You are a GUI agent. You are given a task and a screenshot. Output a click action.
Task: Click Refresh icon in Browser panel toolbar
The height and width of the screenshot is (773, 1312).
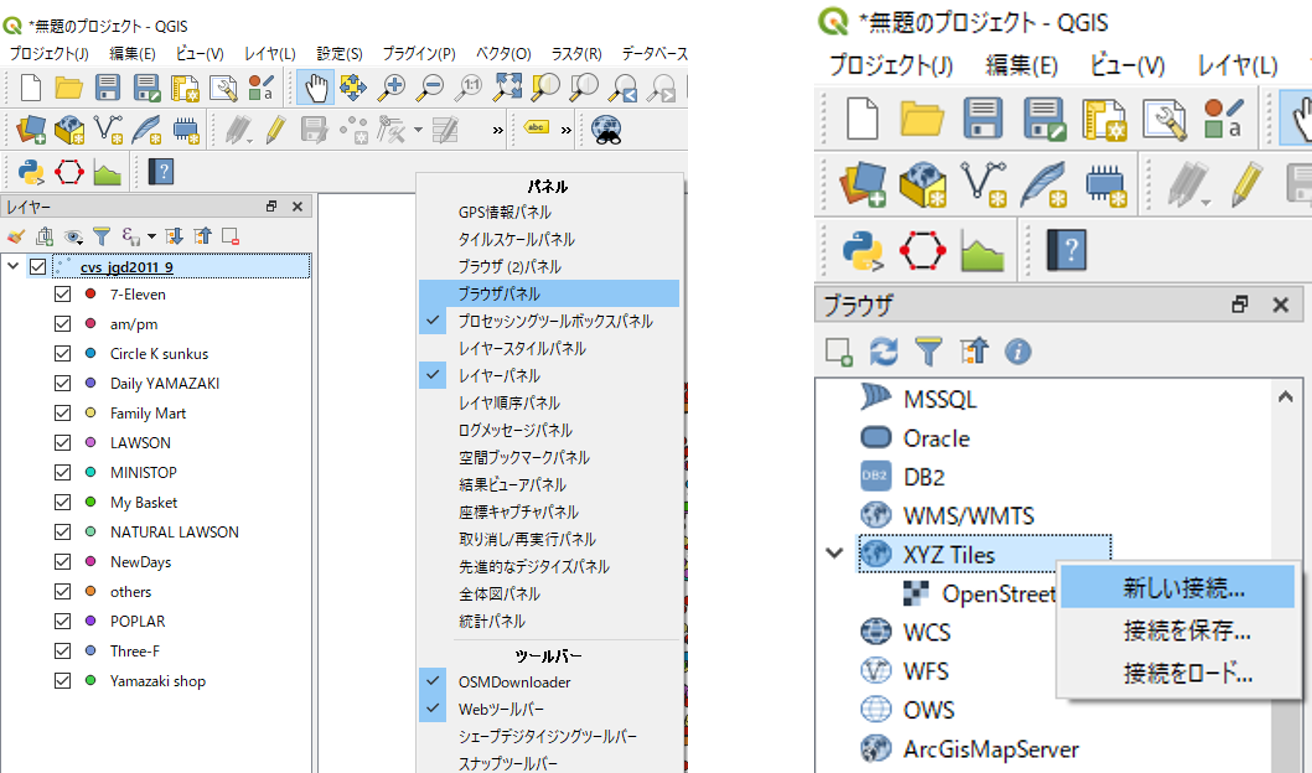tap(883, 352)
